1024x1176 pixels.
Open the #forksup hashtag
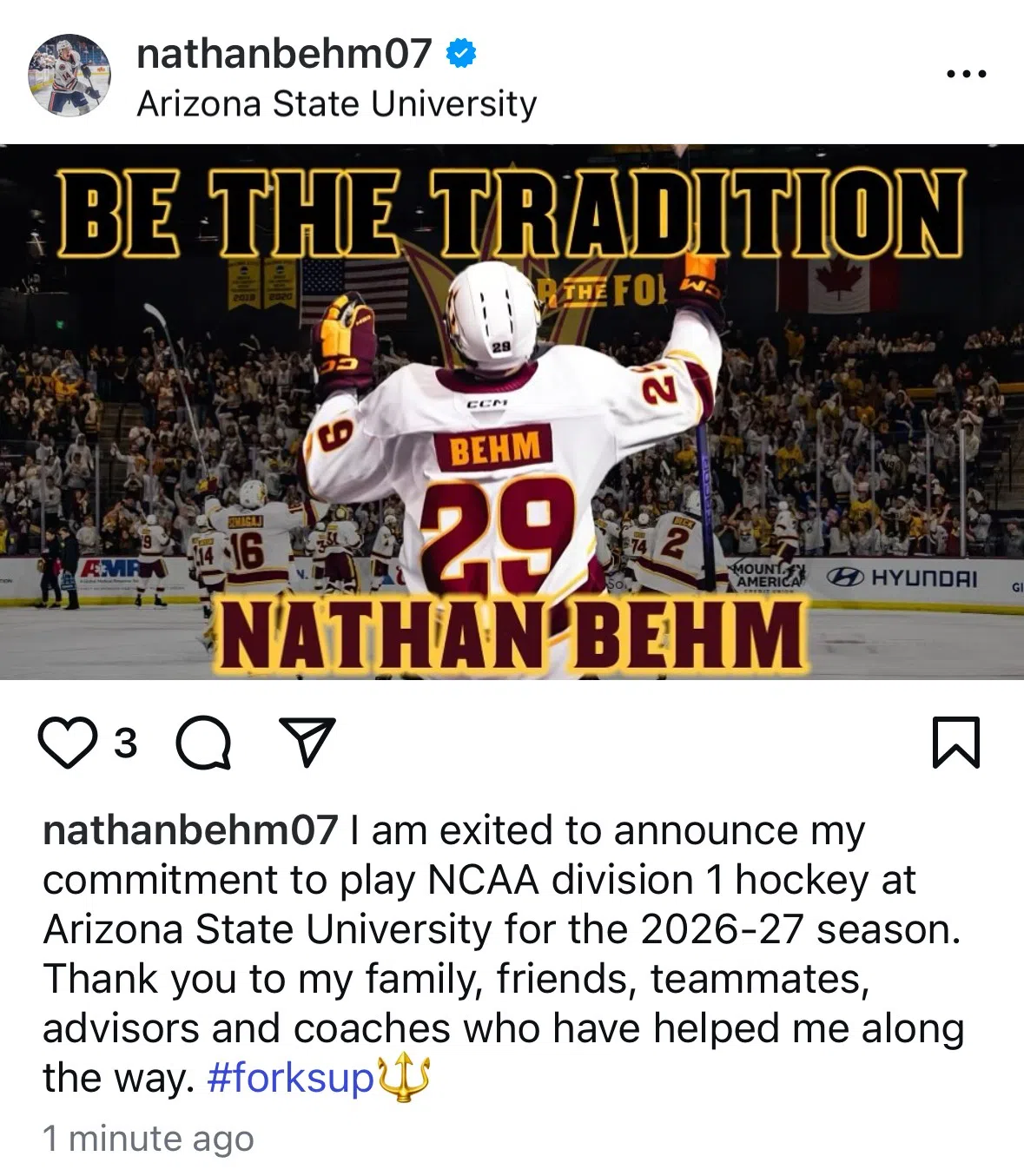(290, 1078)
